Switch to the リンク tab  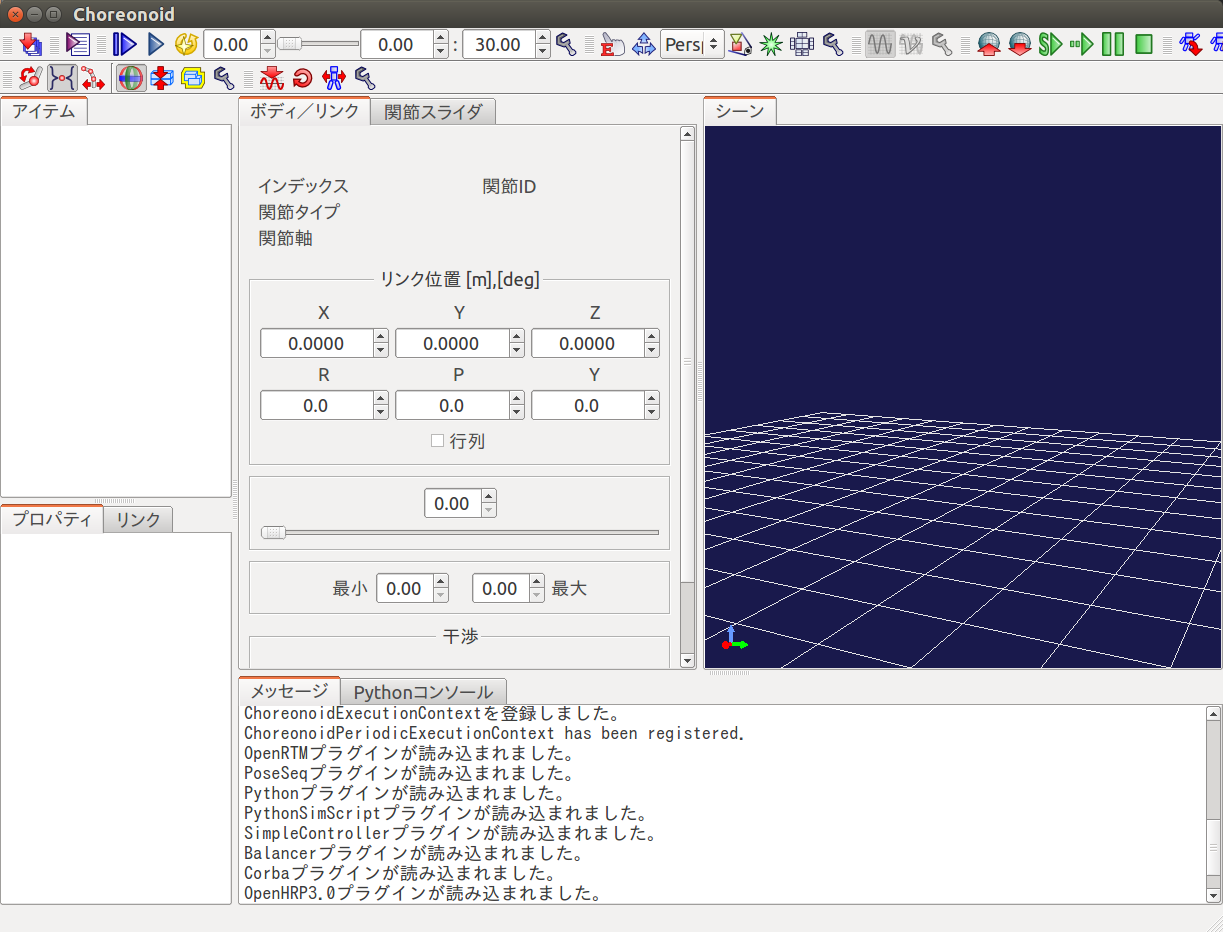pos(138,520)
